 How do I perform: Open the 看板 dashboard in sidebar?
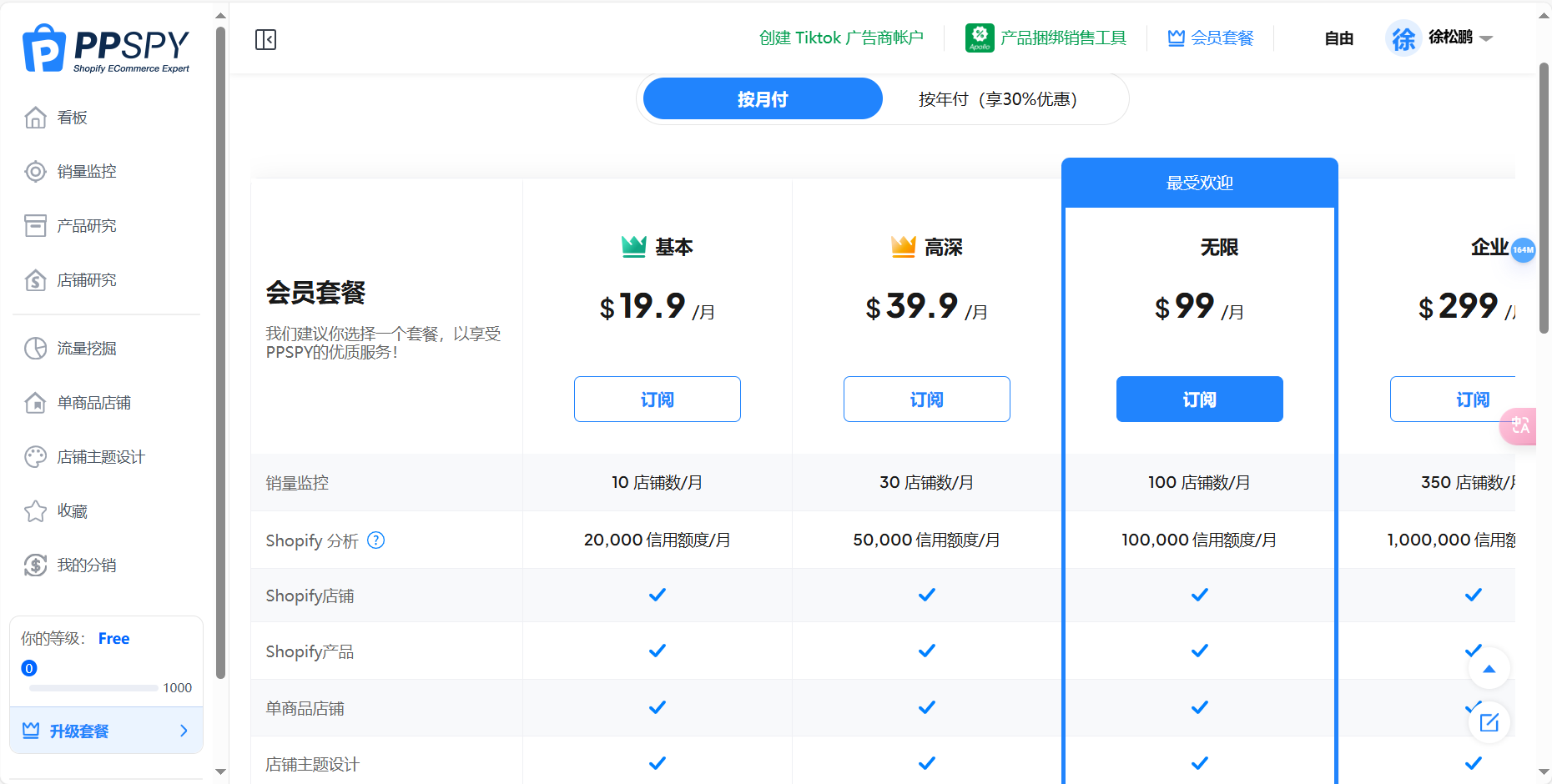71,117
